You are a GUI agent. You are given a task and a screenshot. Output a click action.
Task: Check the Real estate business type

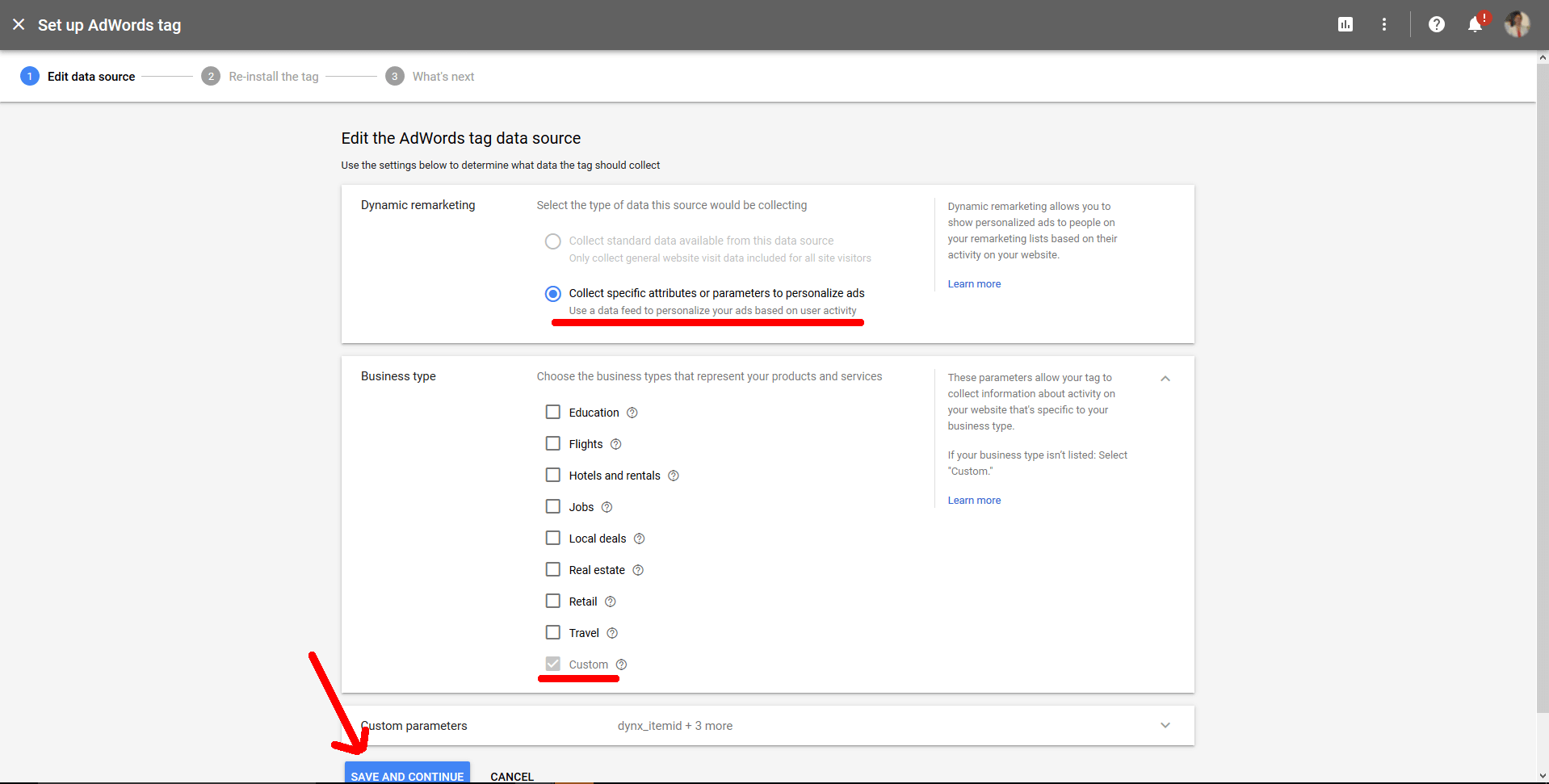pos(553,569)
